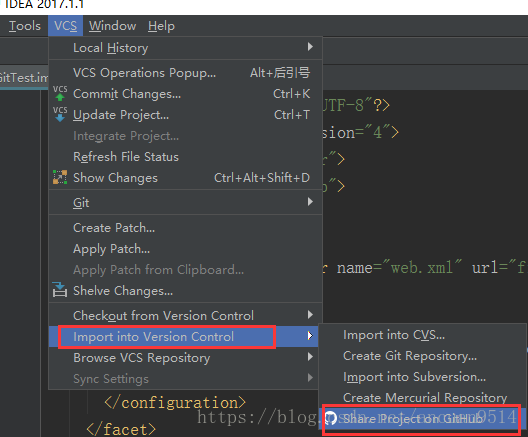Image resolution: width=528 pixels, height=437 pixels.
Task: Choose Import into Subversion submenu item
Action: pyautogui.click(x=422, y=377)
